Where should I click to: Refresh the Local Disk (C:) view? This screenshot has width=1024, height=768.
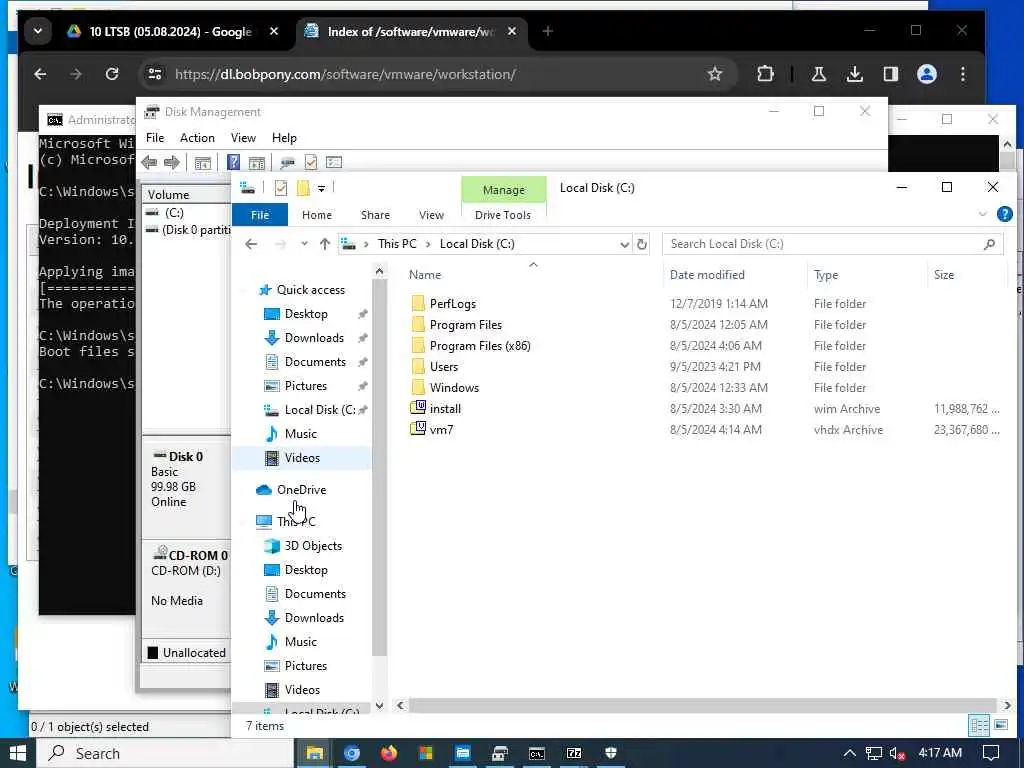pyautogui.click(x=641, y=244)
